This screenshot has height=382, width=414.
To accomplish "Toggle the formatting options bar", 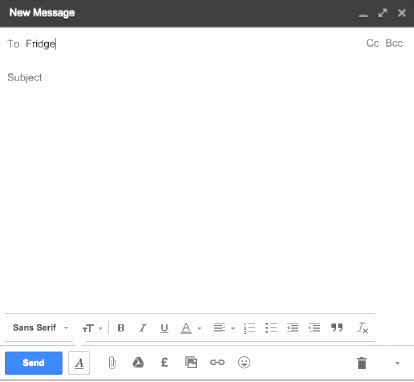I will (79, 363).
